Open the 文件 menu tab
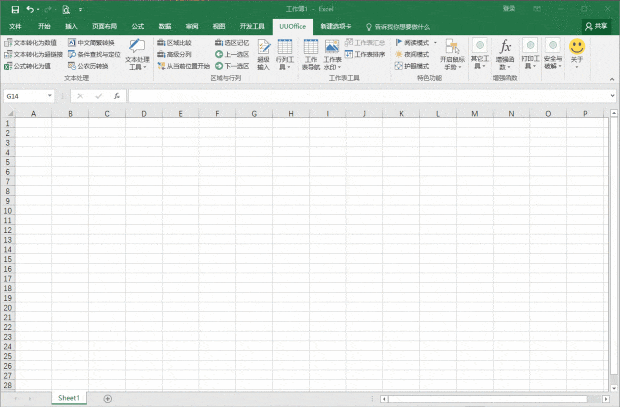Image resolution: width=620 pixels, height=407 pixels. [15, 26]
